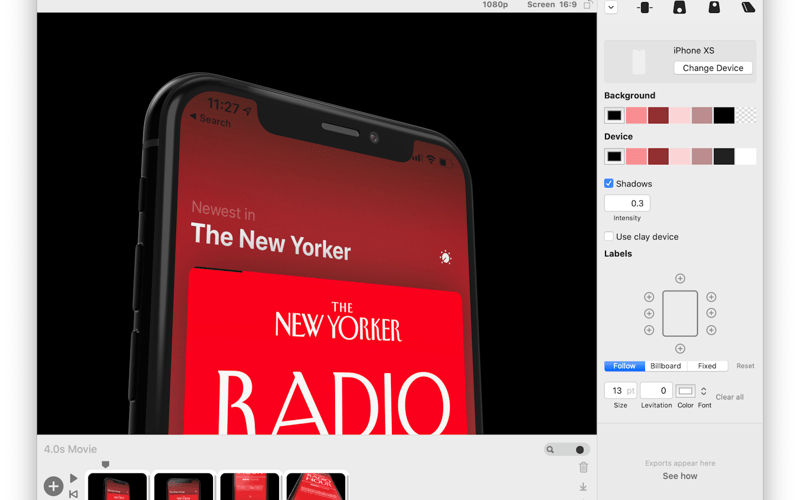
Task: Add a label below the device
Action: pos(680,349)
